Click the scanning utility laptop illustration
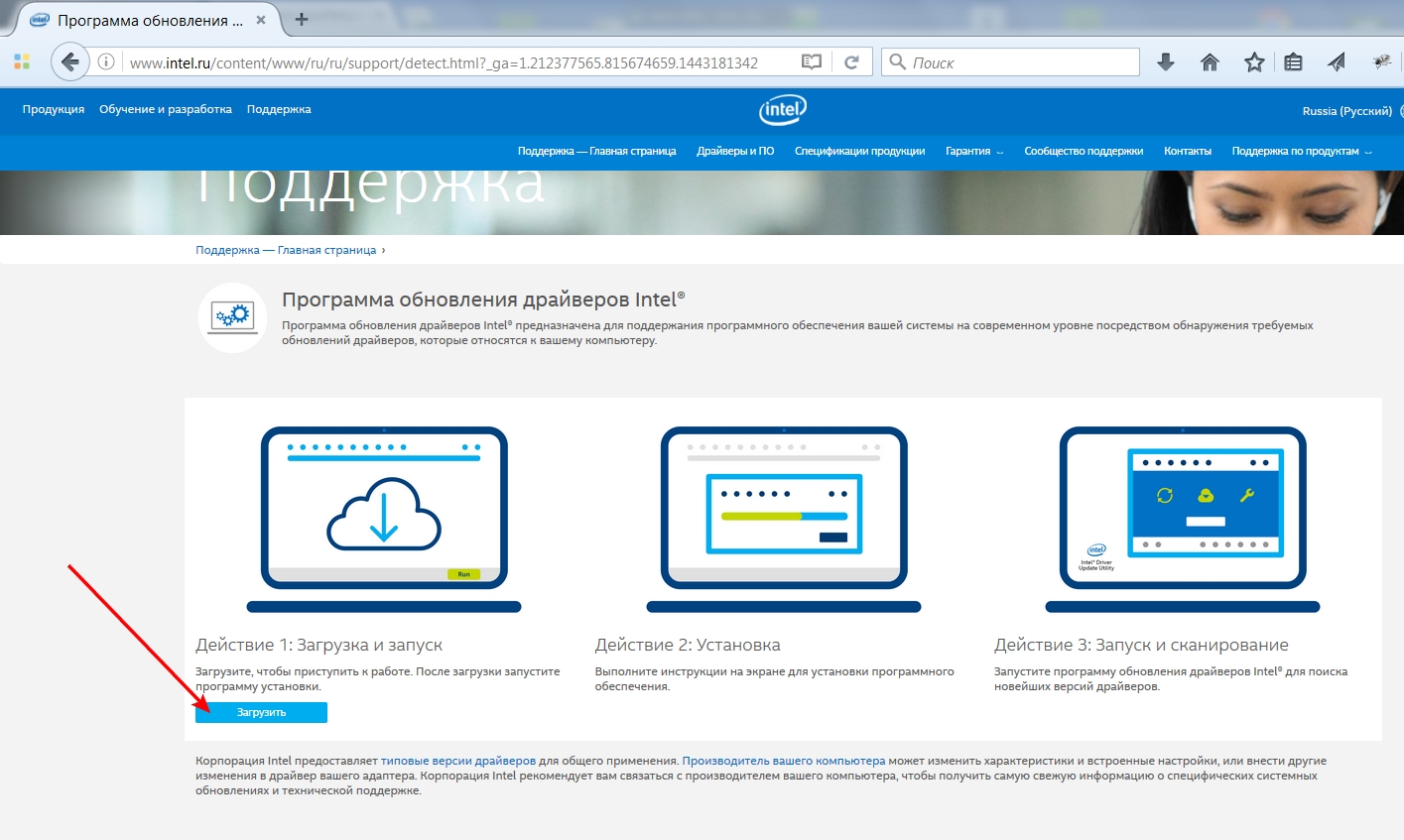The height and width of the screenshot is (840, 1404). point(1183,521)
